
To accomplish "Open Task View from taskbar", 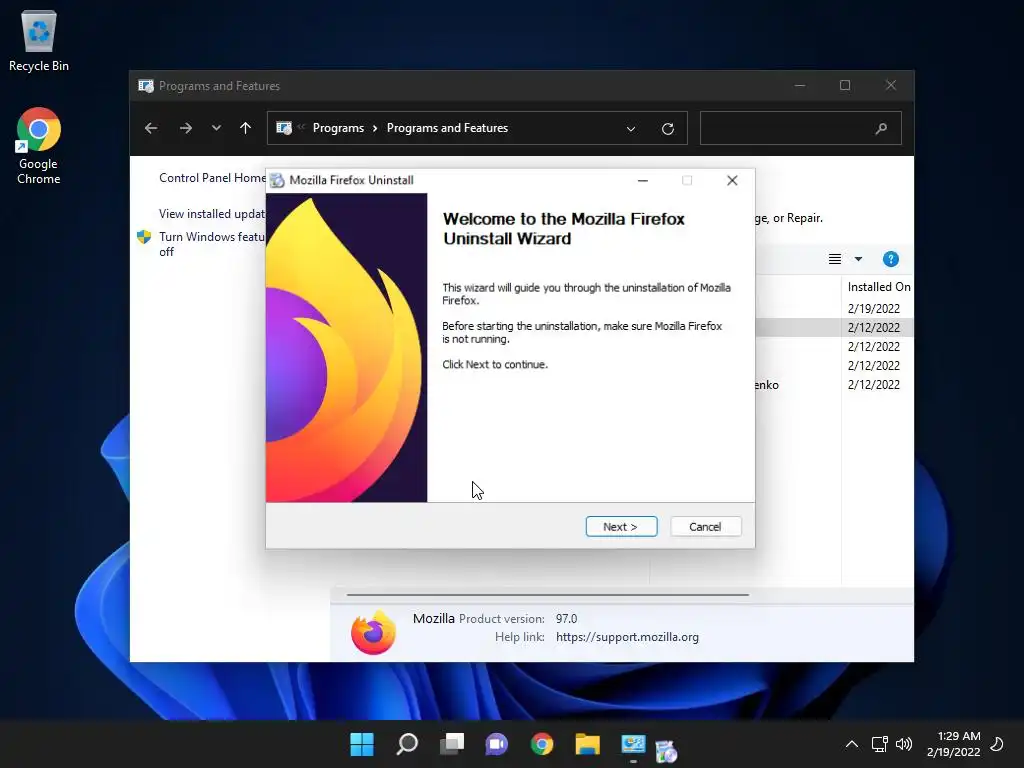I will click(x=452, y=744).
